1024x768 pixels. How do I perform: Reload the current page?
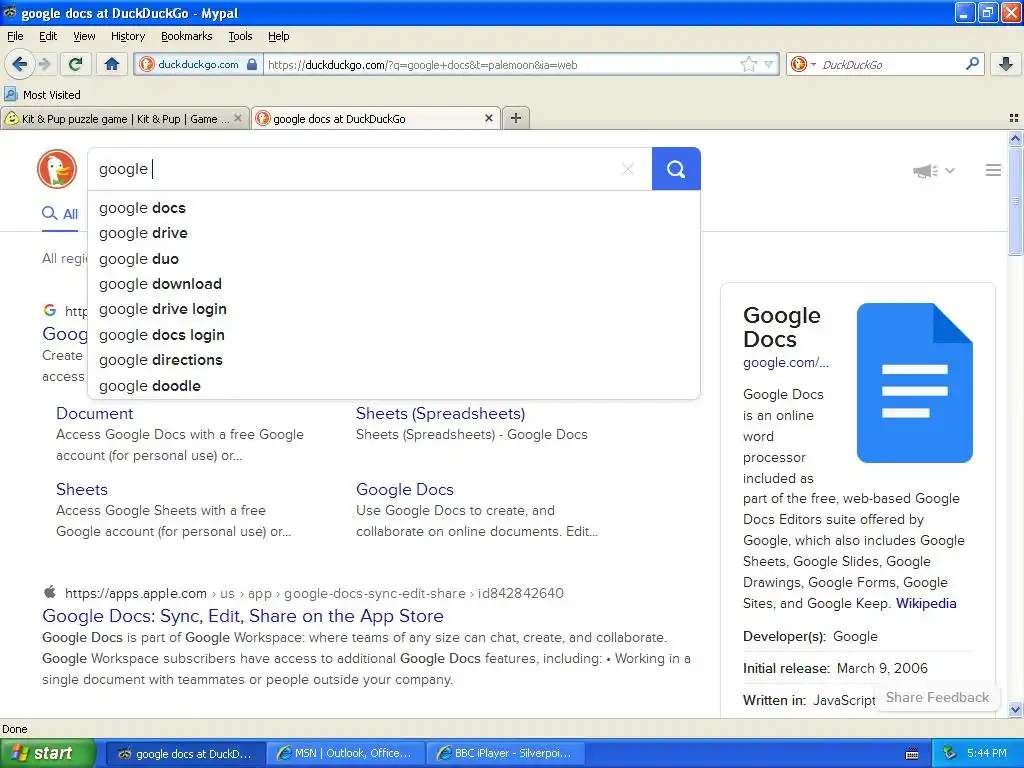point(76,64)
